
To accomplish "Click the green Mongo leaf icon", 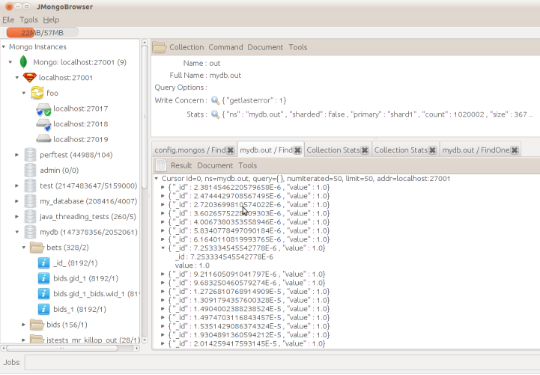I will pos(23,62).
